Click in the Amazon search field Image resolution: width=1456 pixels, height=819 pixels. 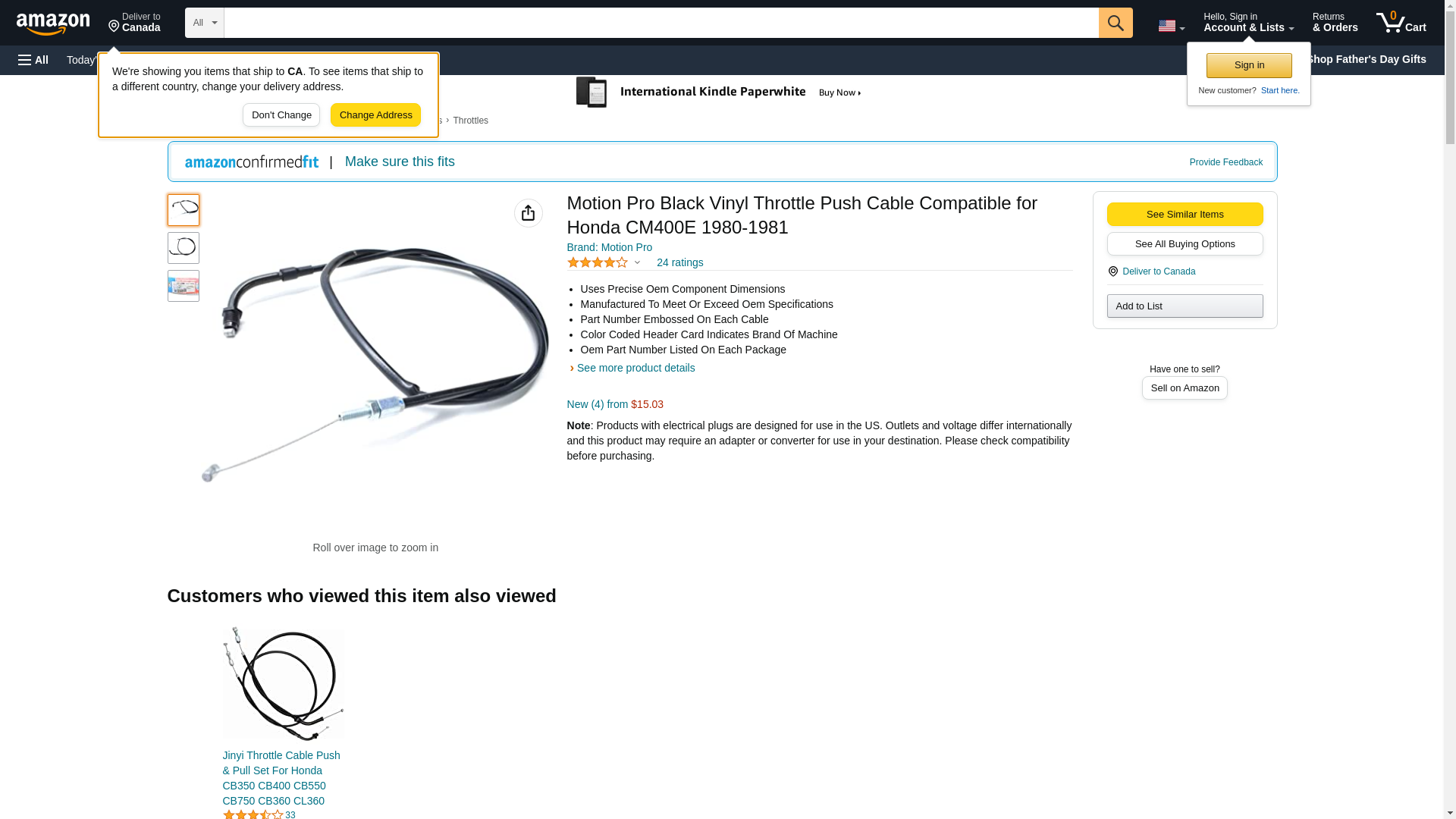(661, 23)
